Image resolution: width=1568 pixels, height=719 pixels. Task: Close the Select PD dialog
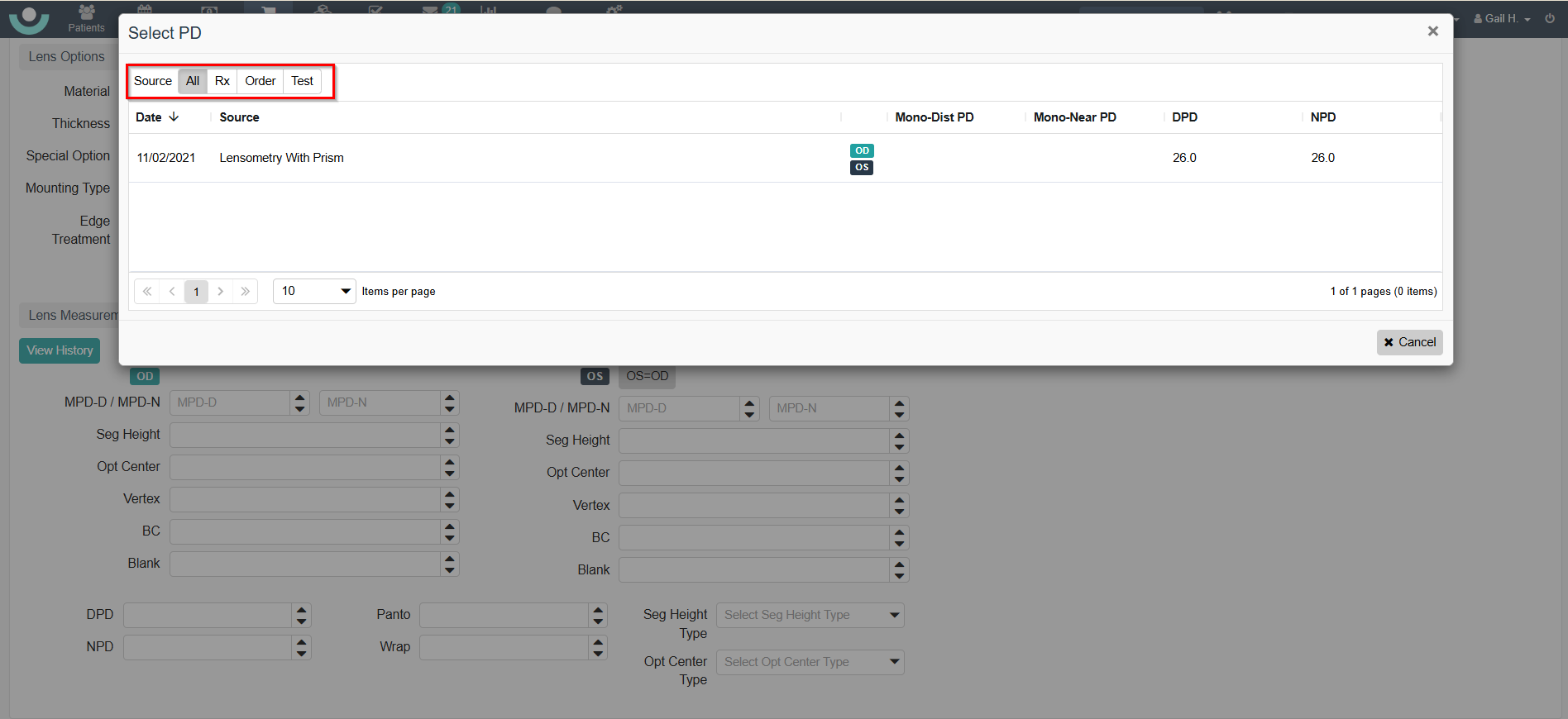pos(1432,31)
